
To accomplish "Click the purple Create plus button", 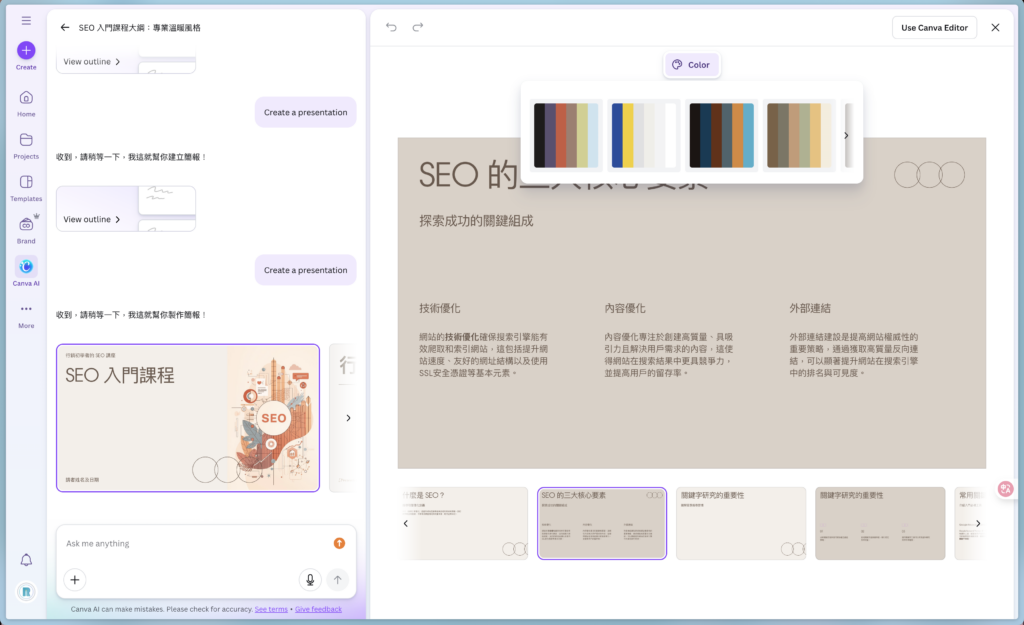I will [26, 50].
